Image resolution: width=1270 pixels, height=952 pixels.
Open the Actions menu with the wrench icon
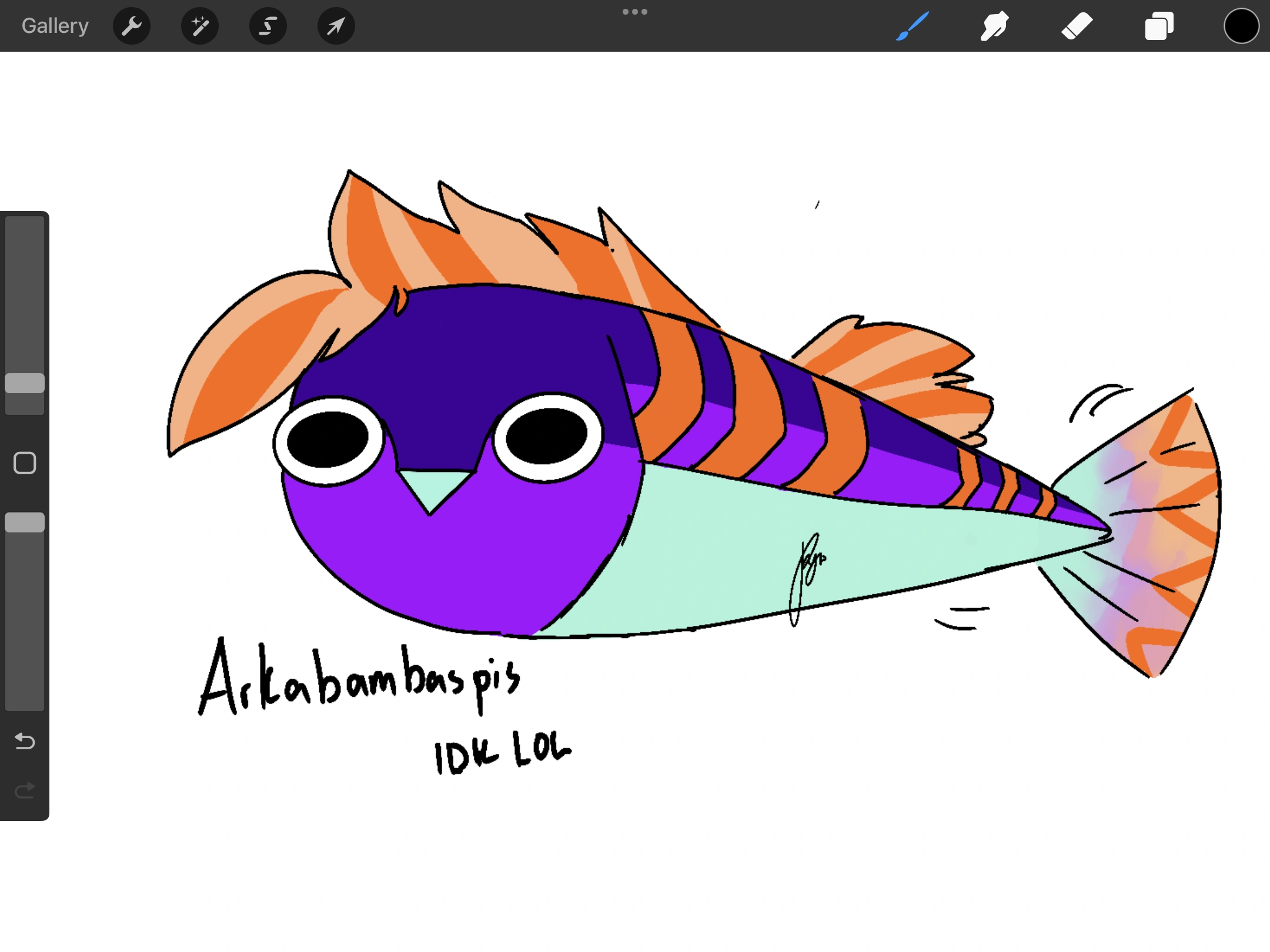132,25
